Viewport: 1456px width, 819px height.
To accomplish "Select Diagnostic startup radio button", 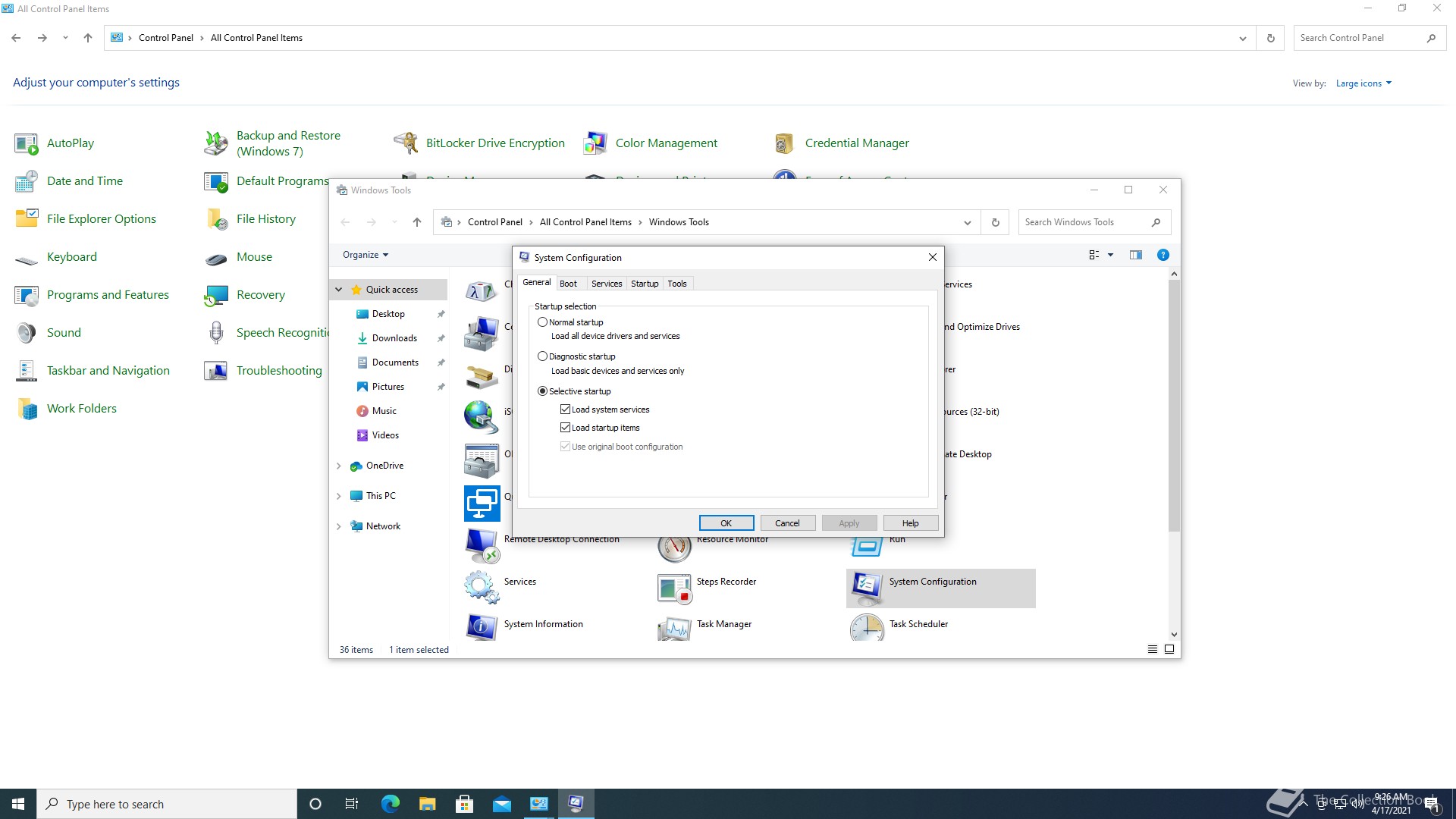I will pos(542,356).
